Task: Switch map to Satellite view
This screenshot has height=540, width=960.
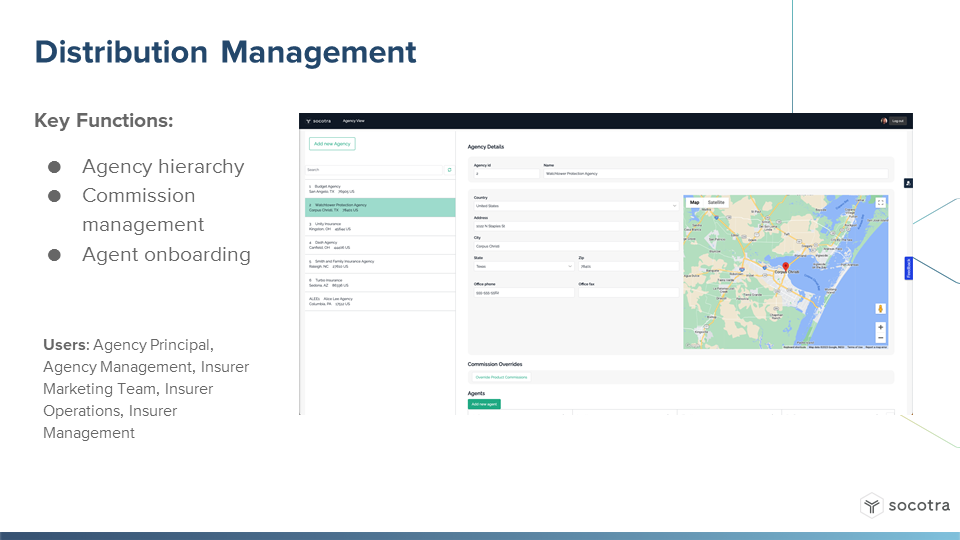Action: 716,202
